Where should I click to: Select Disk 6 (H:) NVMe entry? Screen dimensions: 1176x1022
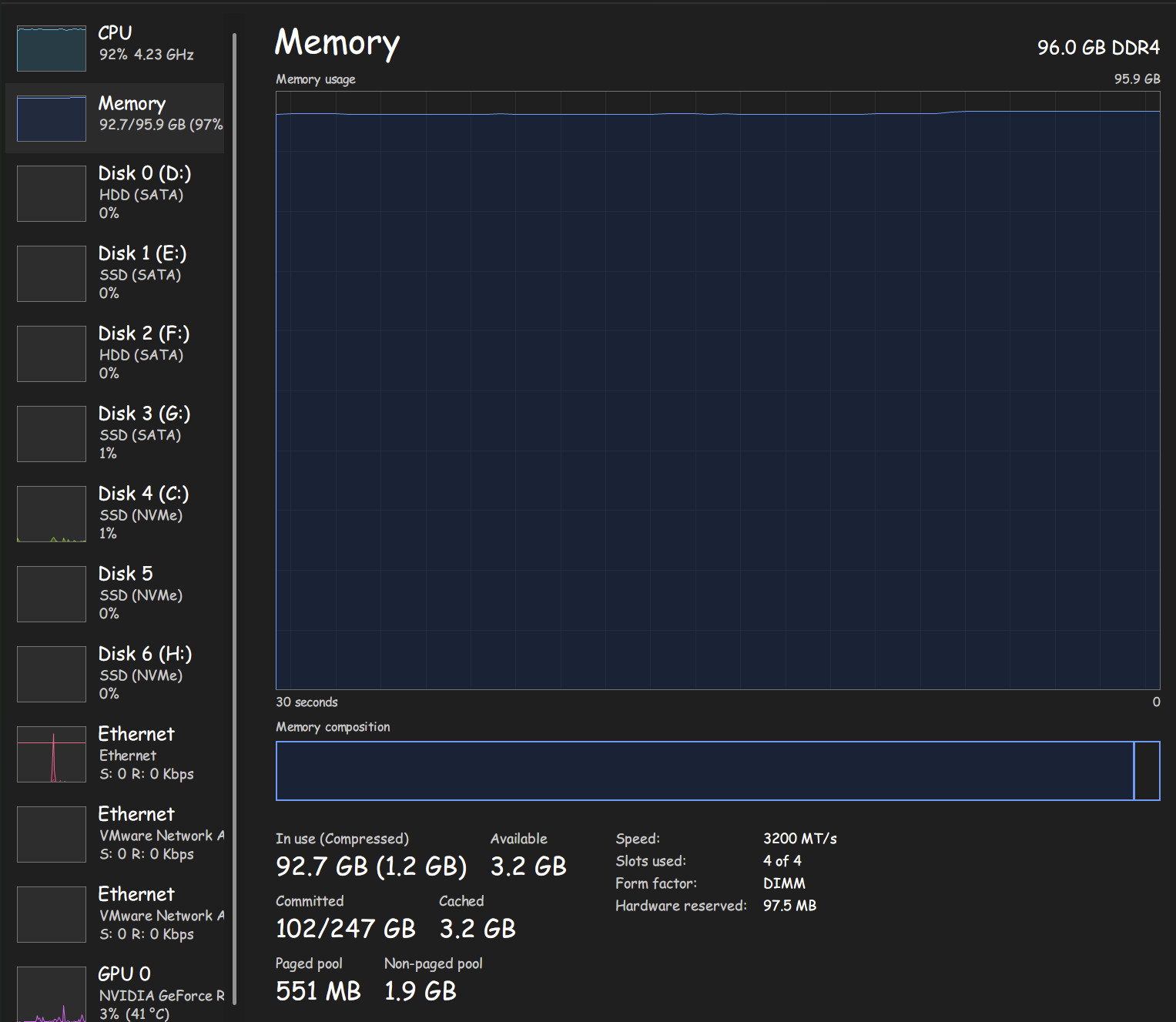[115, 674]
